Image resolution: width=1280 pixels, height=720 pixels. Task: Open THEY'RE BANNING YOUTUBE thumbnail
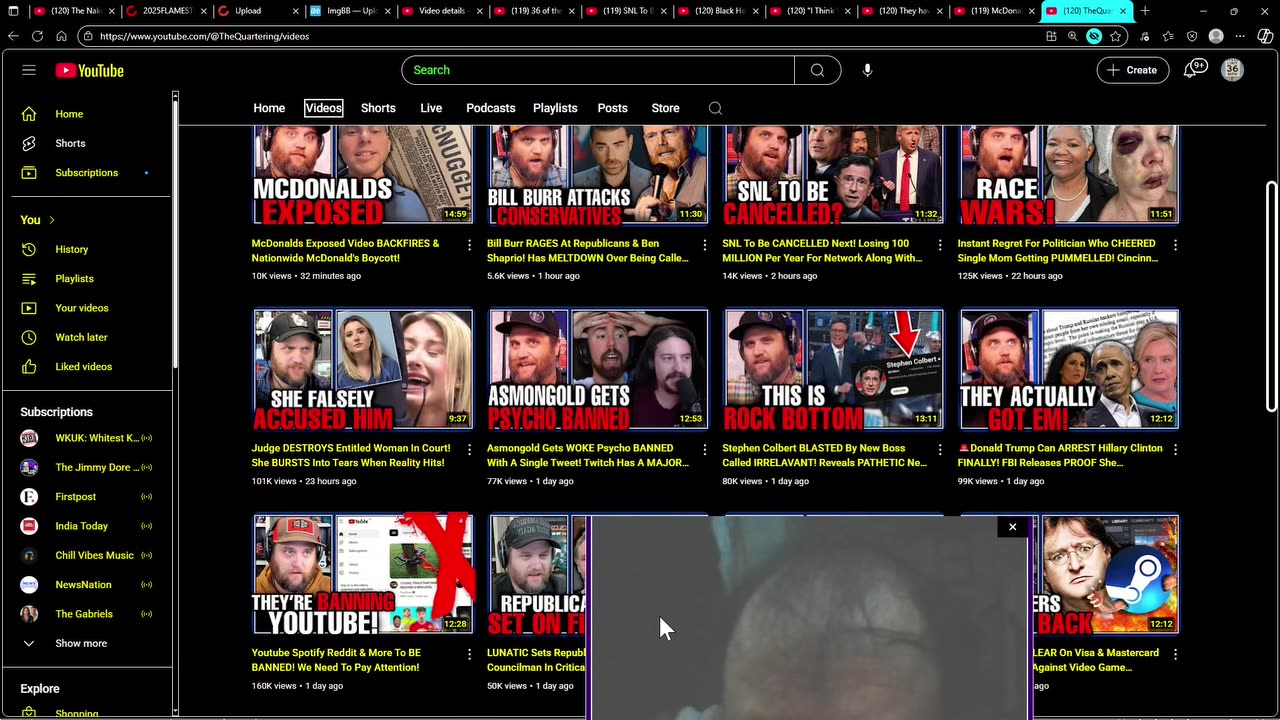click(362, 574)
